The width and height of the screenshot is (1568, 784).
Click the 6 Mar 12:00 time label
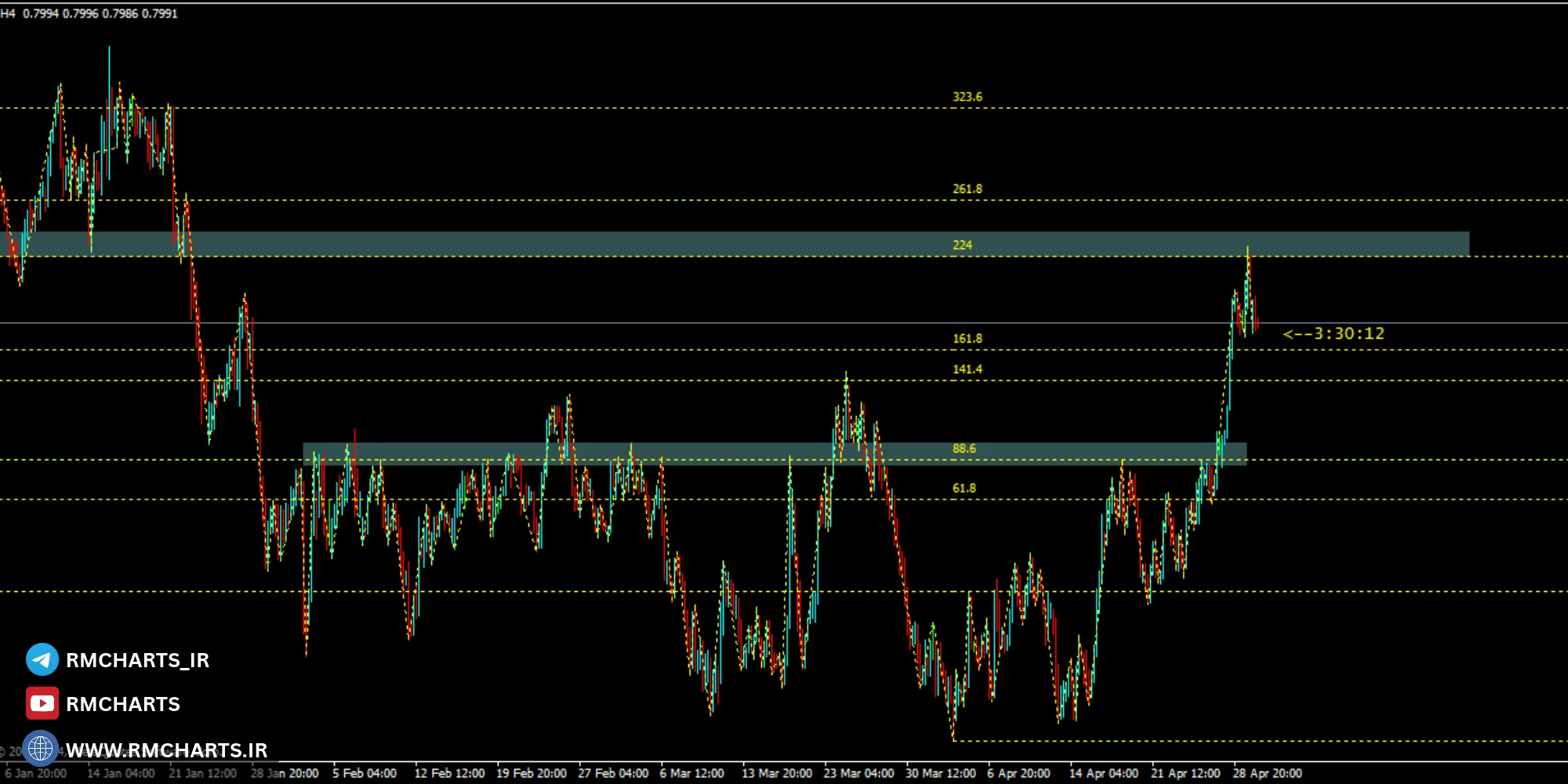(x=691, y=773)
